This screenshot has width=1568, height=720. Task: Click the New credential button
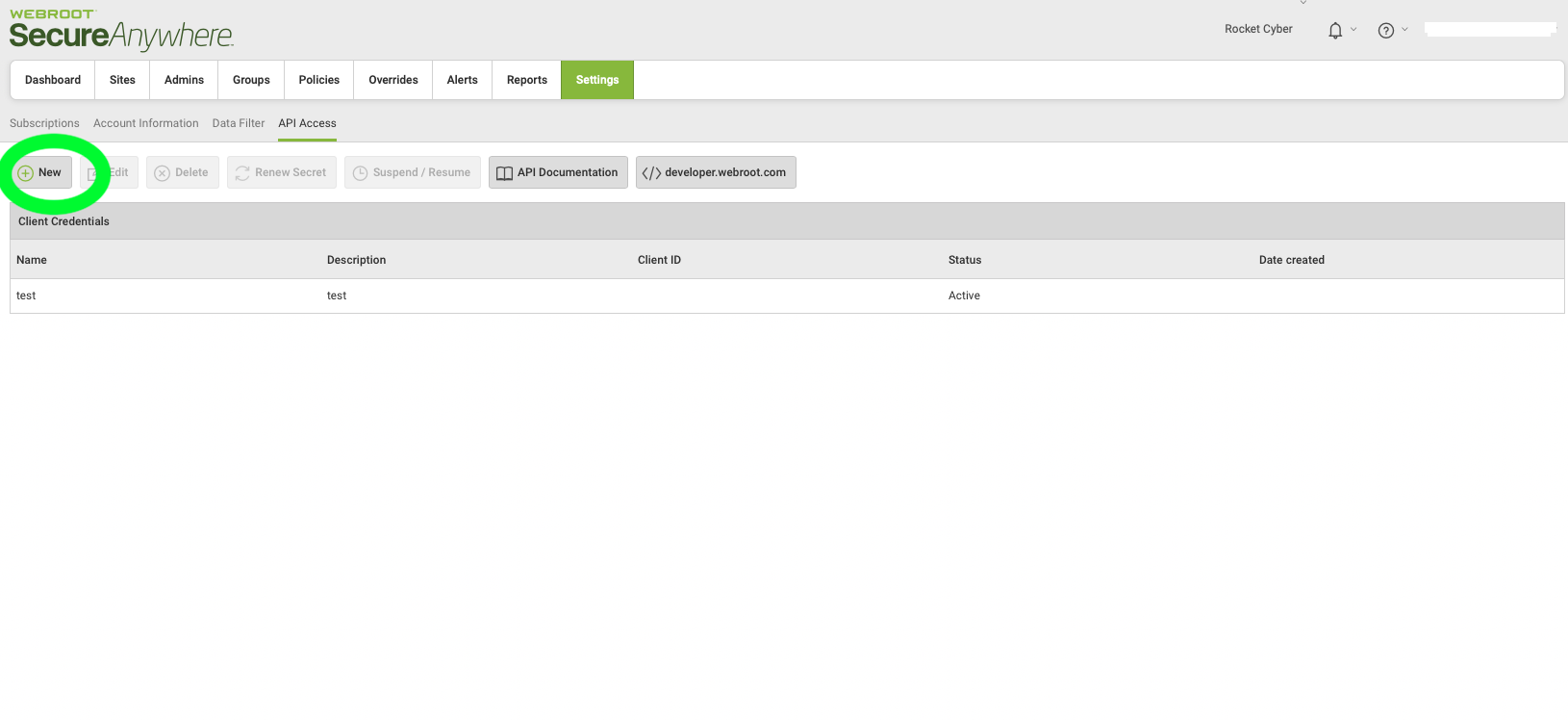(x=41, y=172)
